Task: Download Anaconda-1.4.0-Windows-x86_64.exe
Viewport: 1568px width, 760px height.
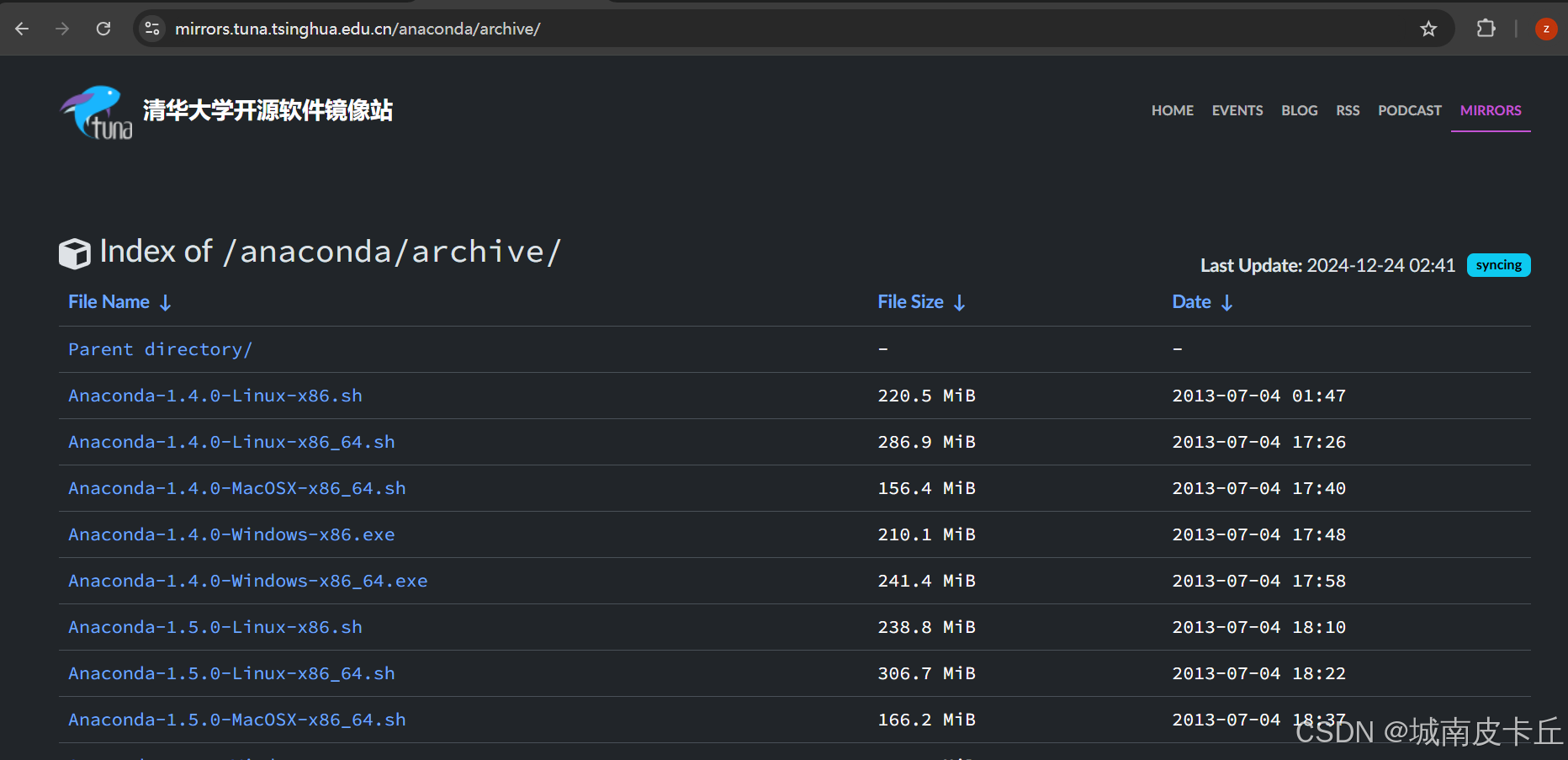Action: tap(248, 581)
